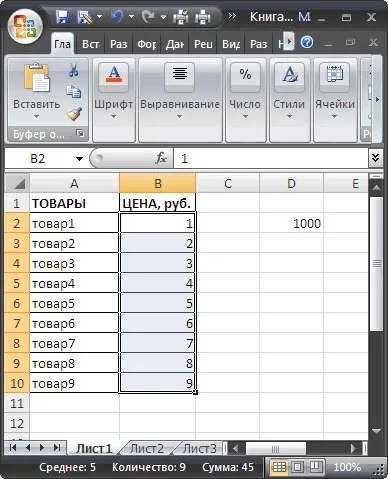Go to previous sheet tab arrow

tap(28, 448)
